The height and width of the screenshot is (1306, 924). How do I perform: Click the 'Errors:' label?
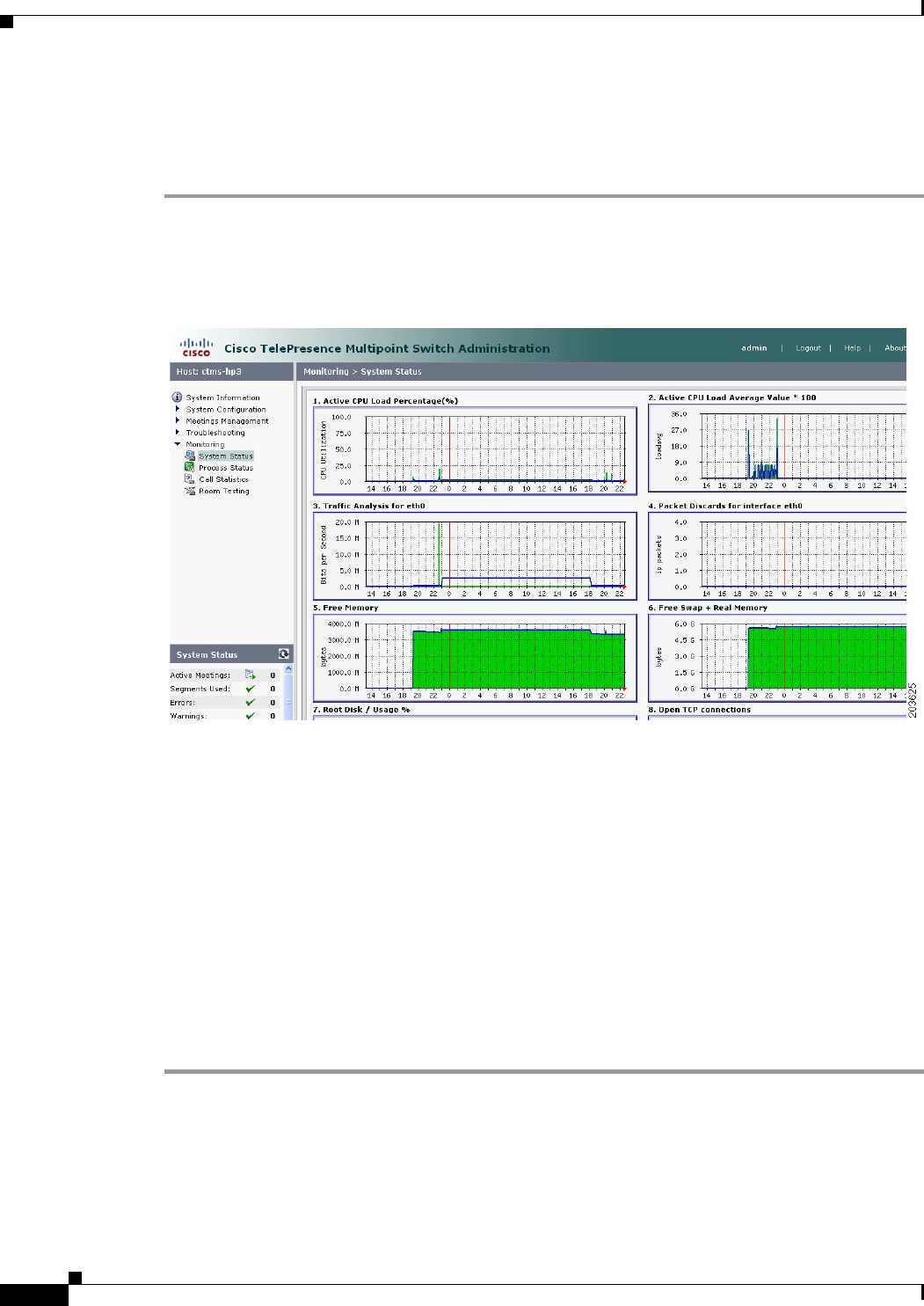(x=183, y=703)
